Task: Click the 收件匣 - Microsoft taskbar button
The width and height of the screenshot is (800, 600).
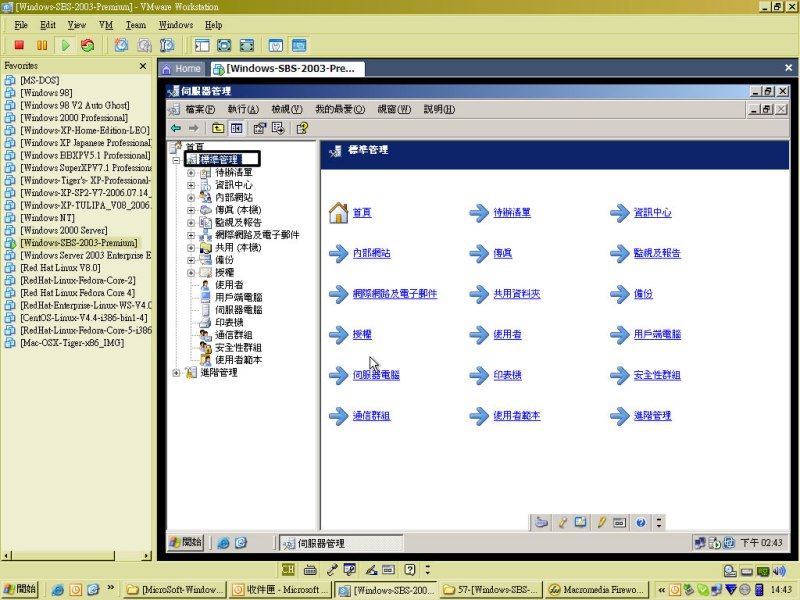Action: tap(280, 590)
